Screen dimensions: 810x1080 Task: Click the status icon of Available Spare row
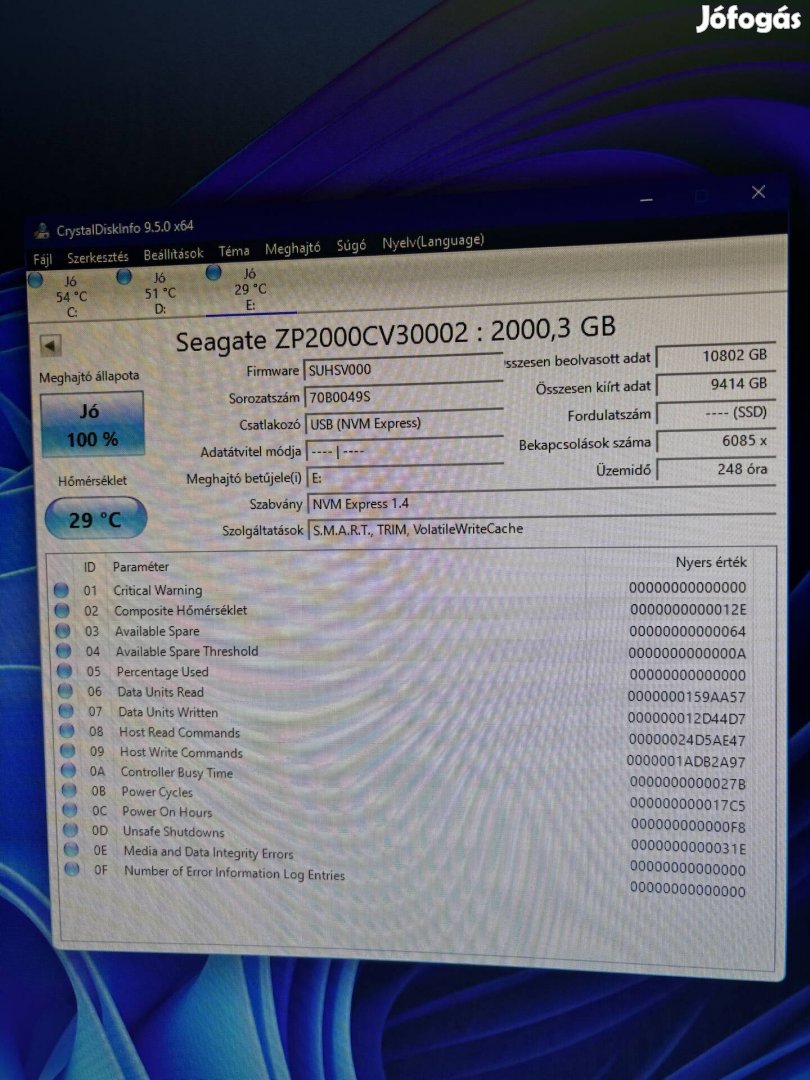tap(63, 630)
